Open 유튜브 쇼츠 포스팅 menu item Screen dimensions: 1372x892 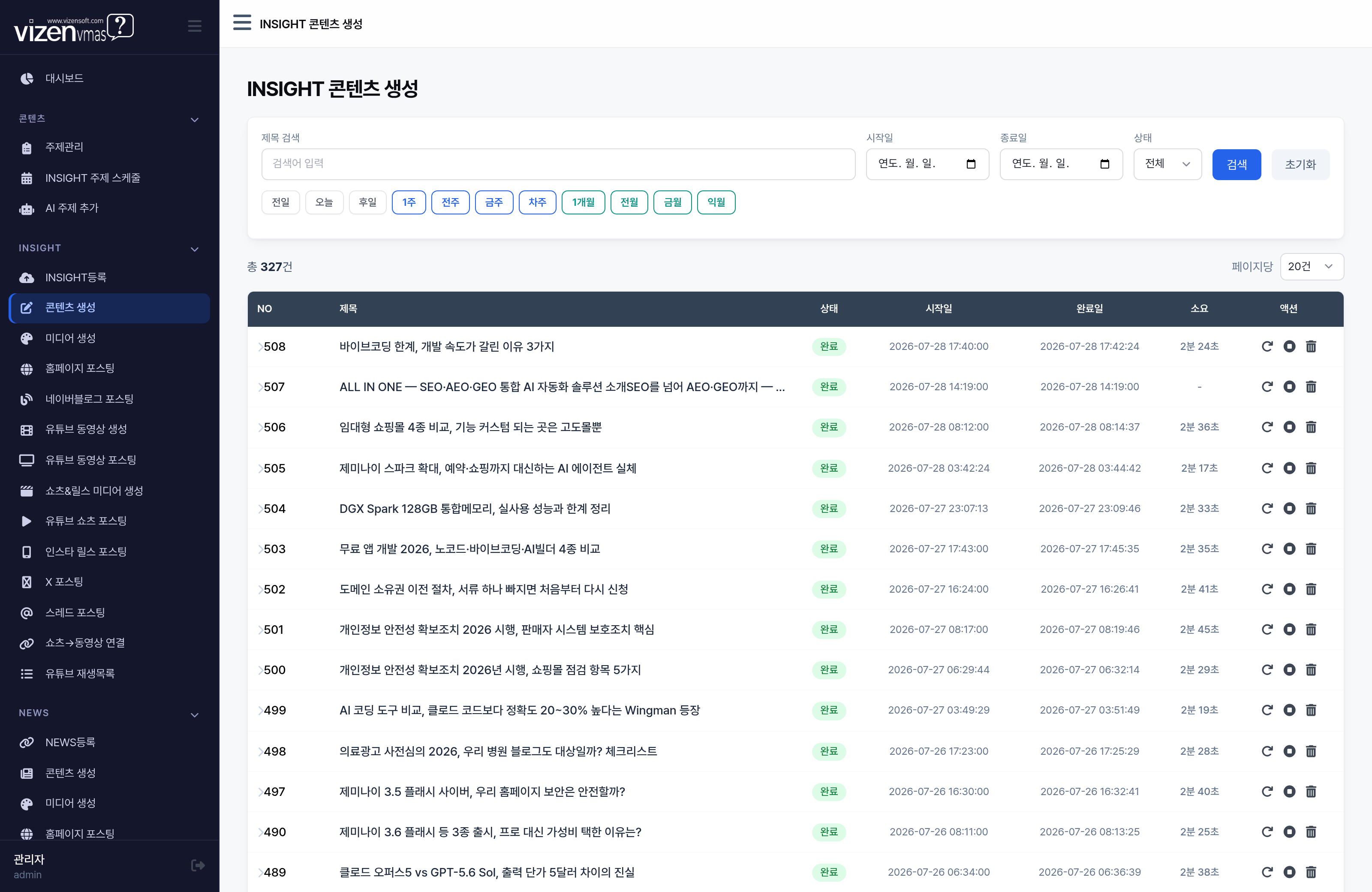pos(109,521)
